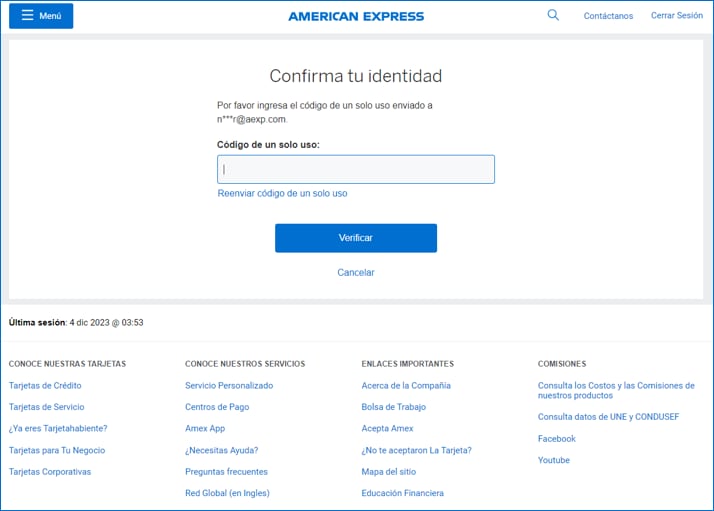
Task: Open Servicio Personalizado link
Action: [229, 385]
